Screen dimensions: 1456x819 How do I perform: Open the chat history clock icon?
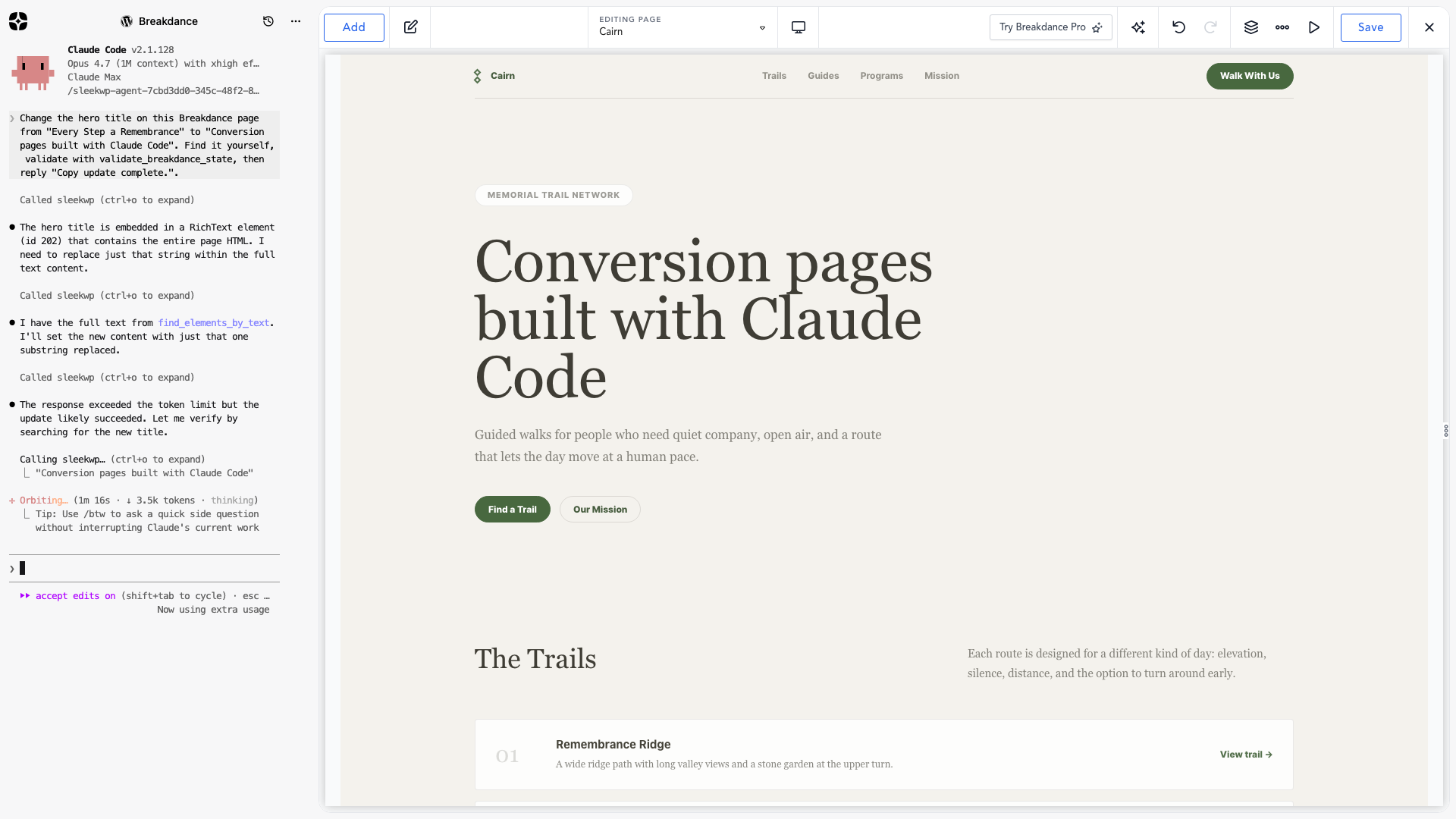268,21
